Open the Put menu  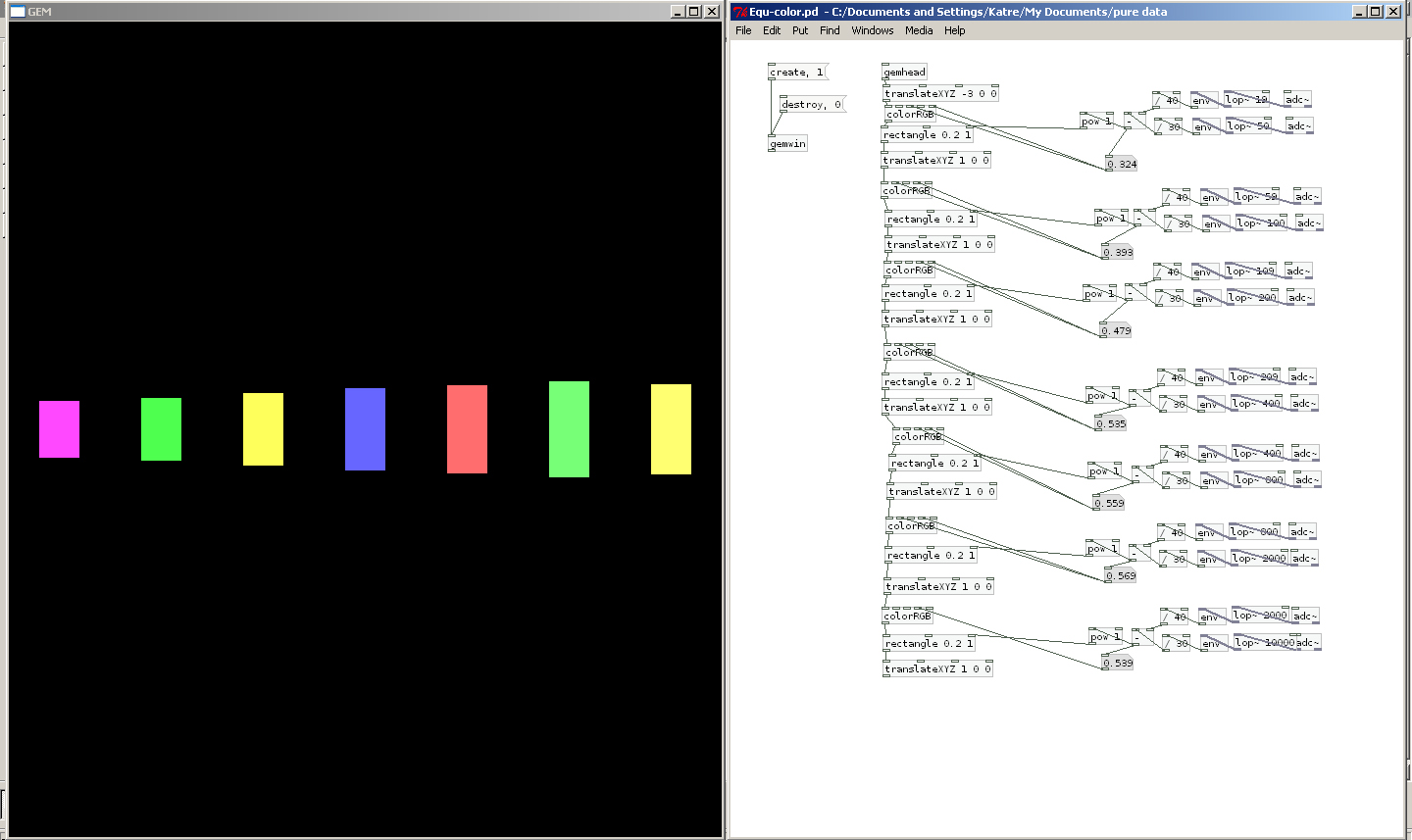pos(800,30)
